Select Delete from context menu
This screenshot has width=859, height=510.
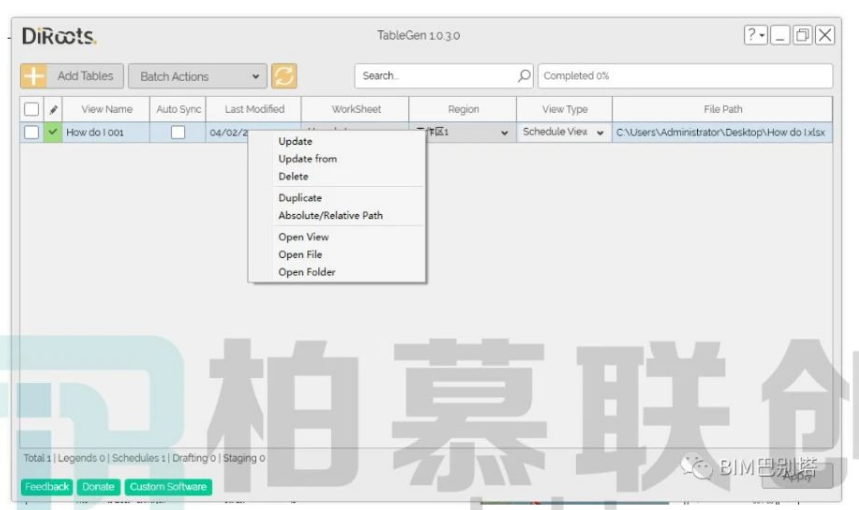pyautogui.click(x=293, y=176)
